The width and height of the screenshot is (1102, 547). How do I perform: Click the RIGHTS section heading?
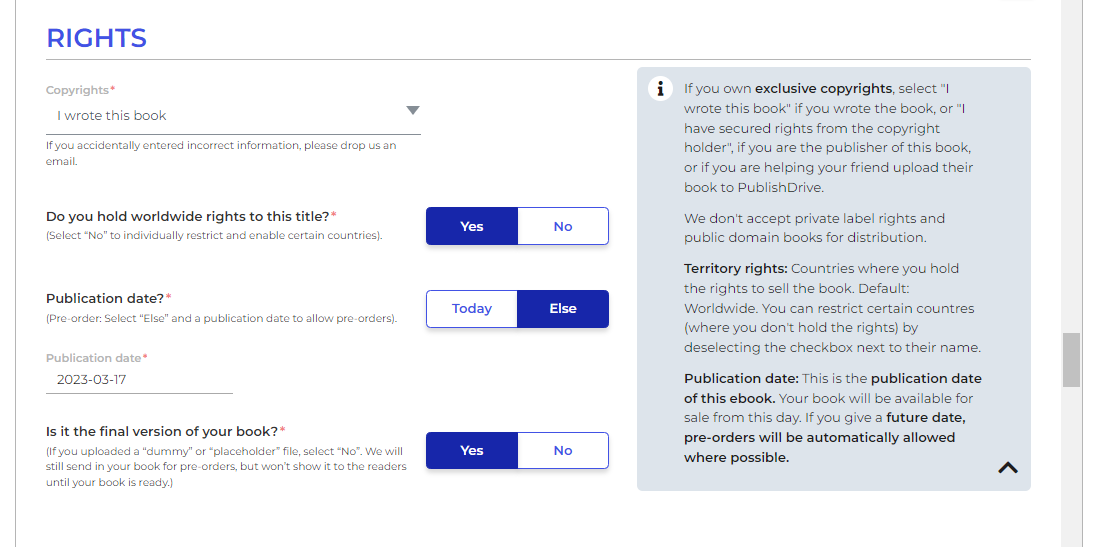pos(96,39)
